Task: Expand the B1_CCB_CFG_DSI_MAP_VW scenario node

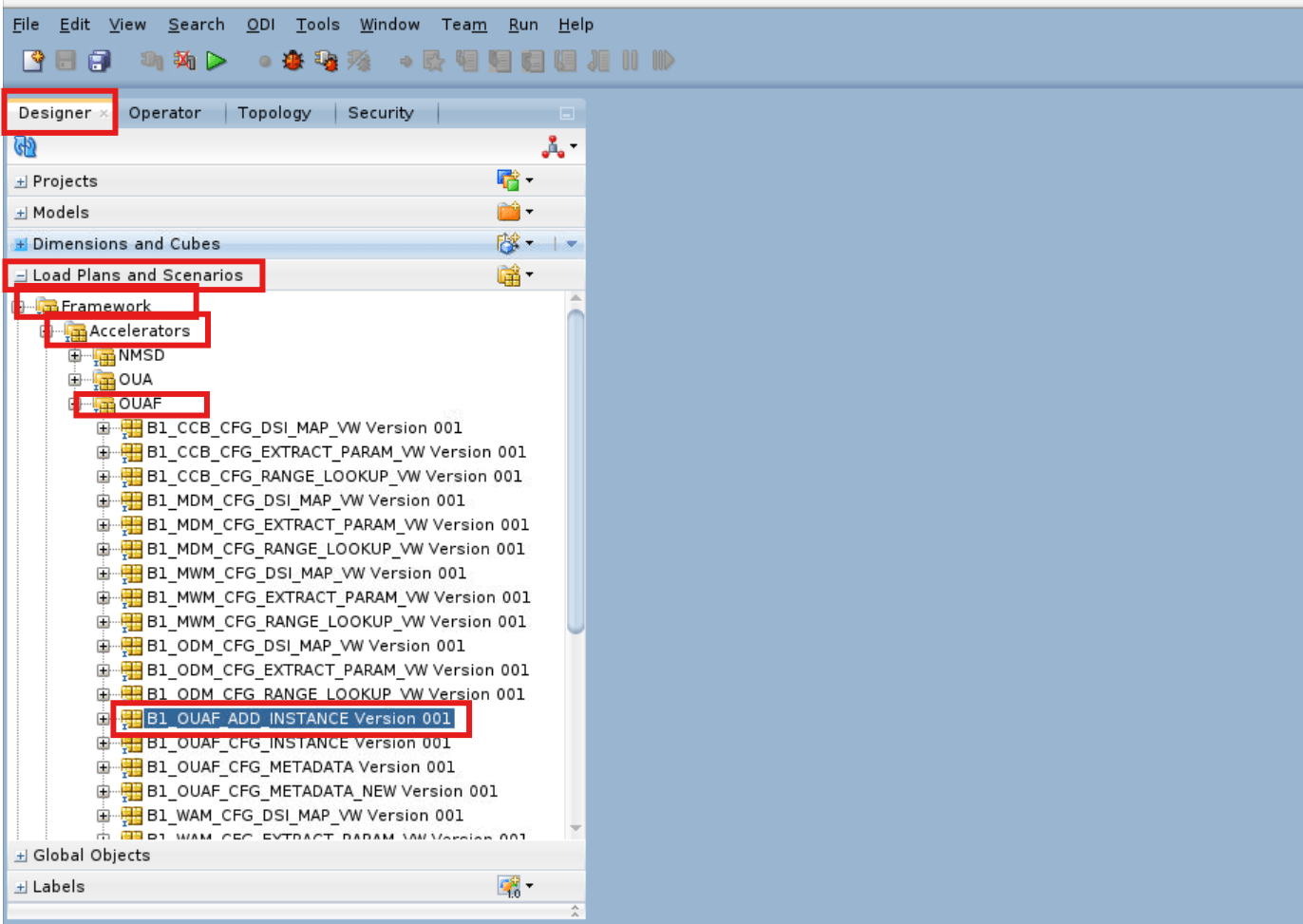Action: [x=104, y=427]
